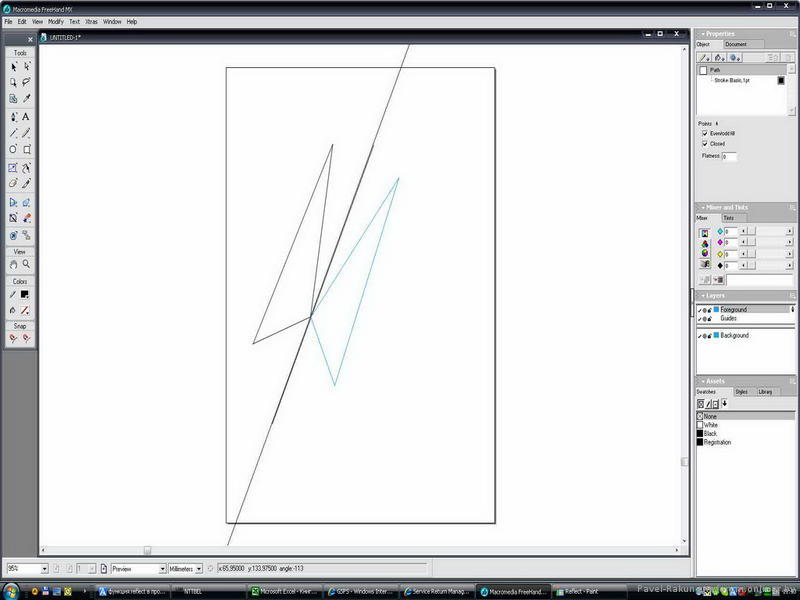Open the Xtras menu
Image resolution: width=800 pixels, height=600 pixels.
(91, 22)
